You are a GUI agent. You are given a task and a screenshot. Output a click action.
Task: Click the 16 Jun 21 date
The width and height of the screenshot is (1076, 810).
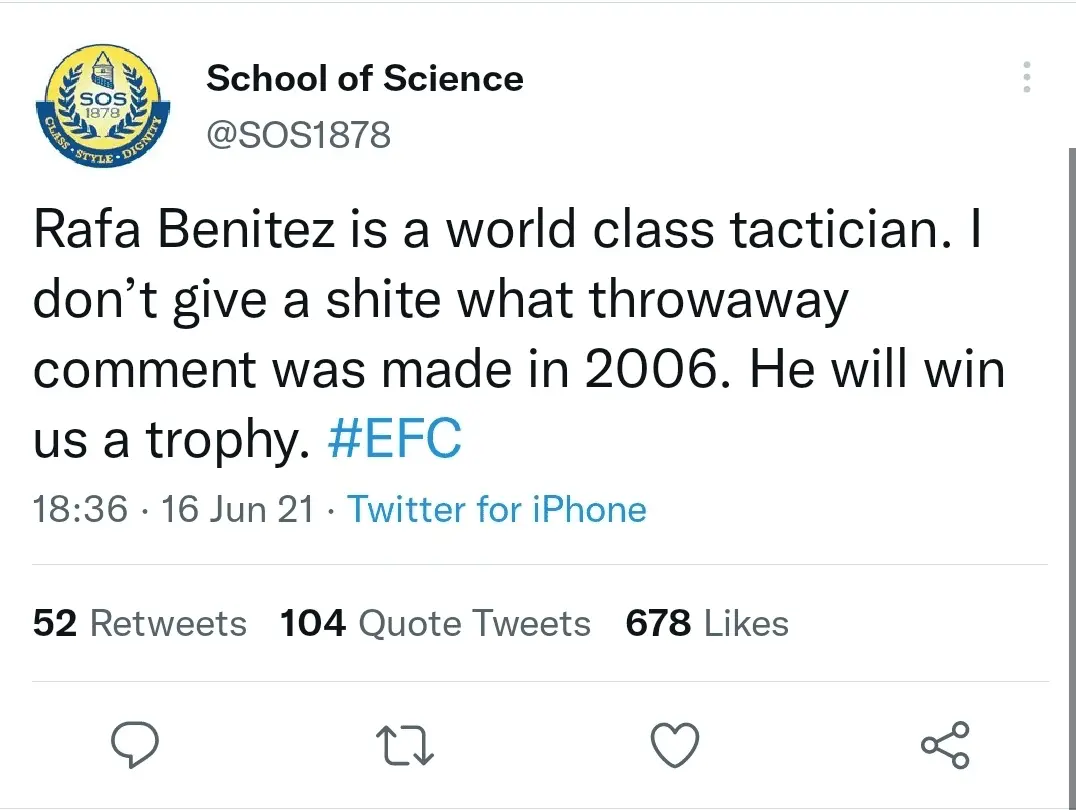pyautogui.click(x=237, y=510)
